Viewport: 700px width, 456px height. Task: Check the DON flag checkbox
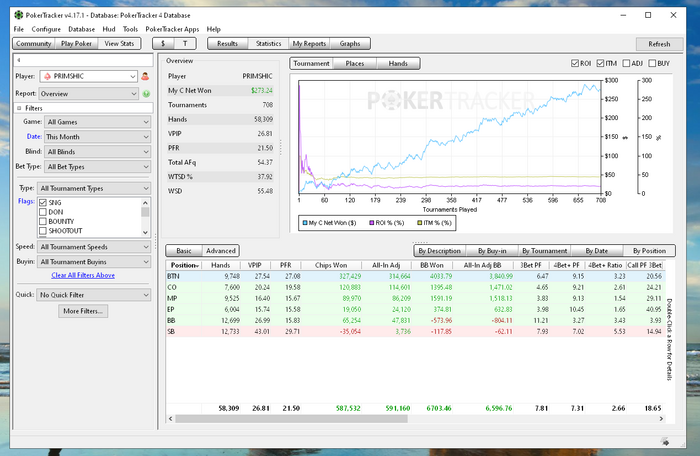43,212
